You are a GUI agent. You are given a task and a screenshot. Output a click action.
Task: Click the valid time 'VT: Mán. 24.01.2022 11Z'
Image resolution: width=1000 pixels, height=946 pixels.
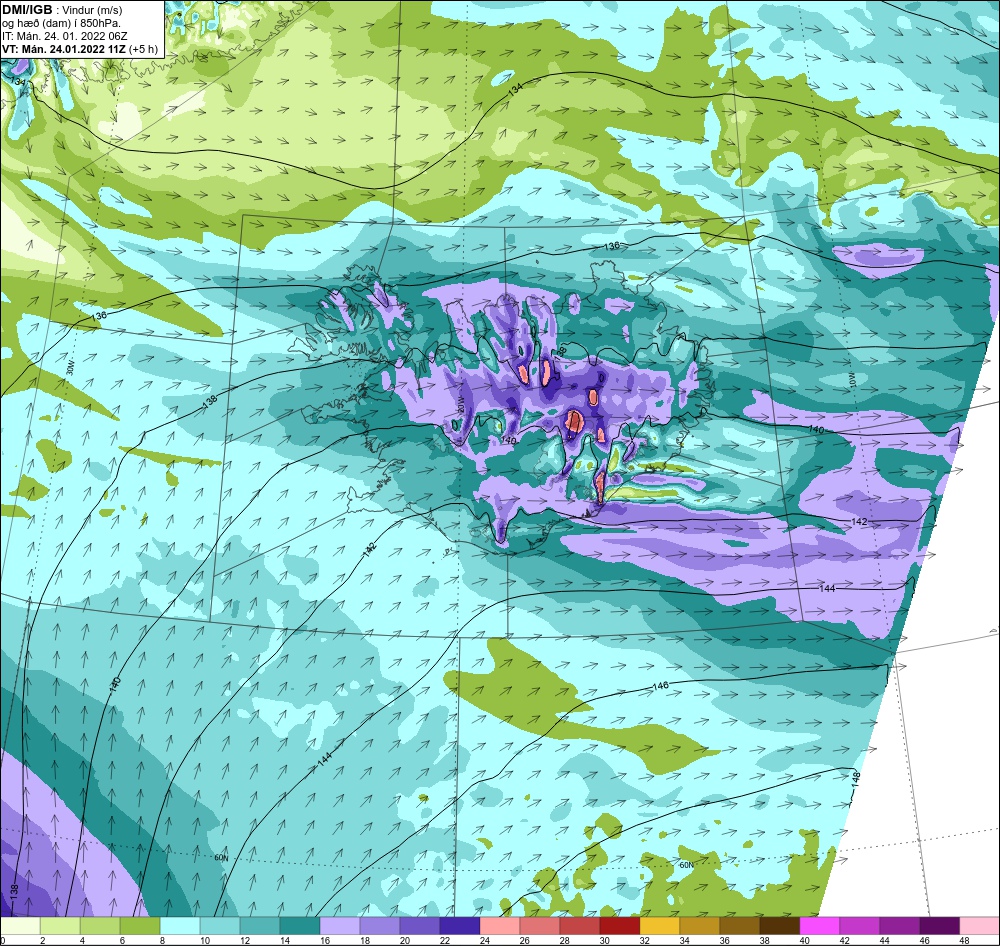[64, 49]
